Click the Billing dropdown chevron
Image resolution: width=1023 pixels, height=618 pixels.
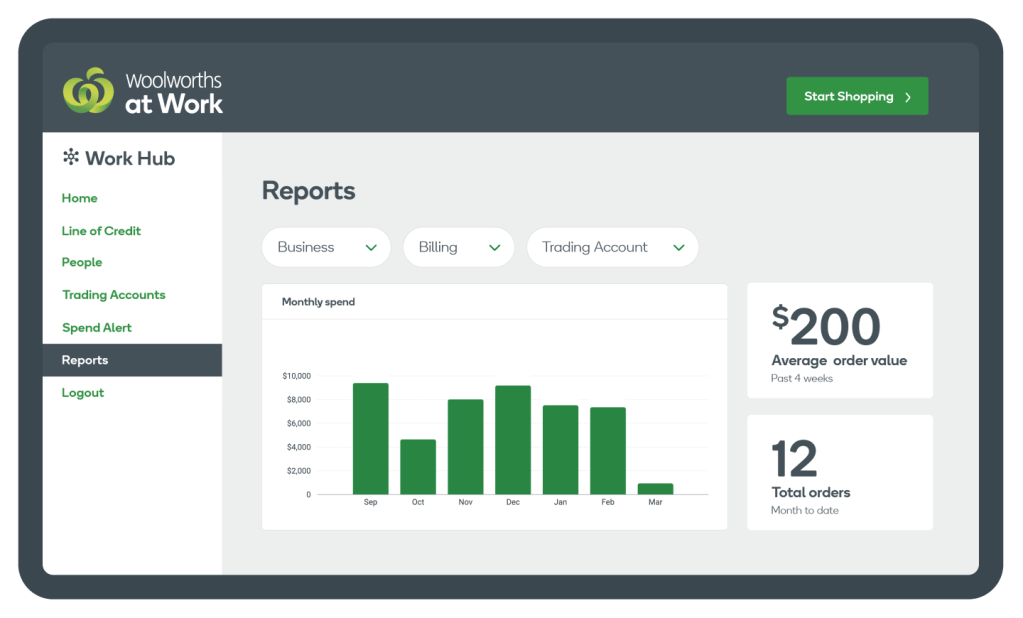point(495,248)
